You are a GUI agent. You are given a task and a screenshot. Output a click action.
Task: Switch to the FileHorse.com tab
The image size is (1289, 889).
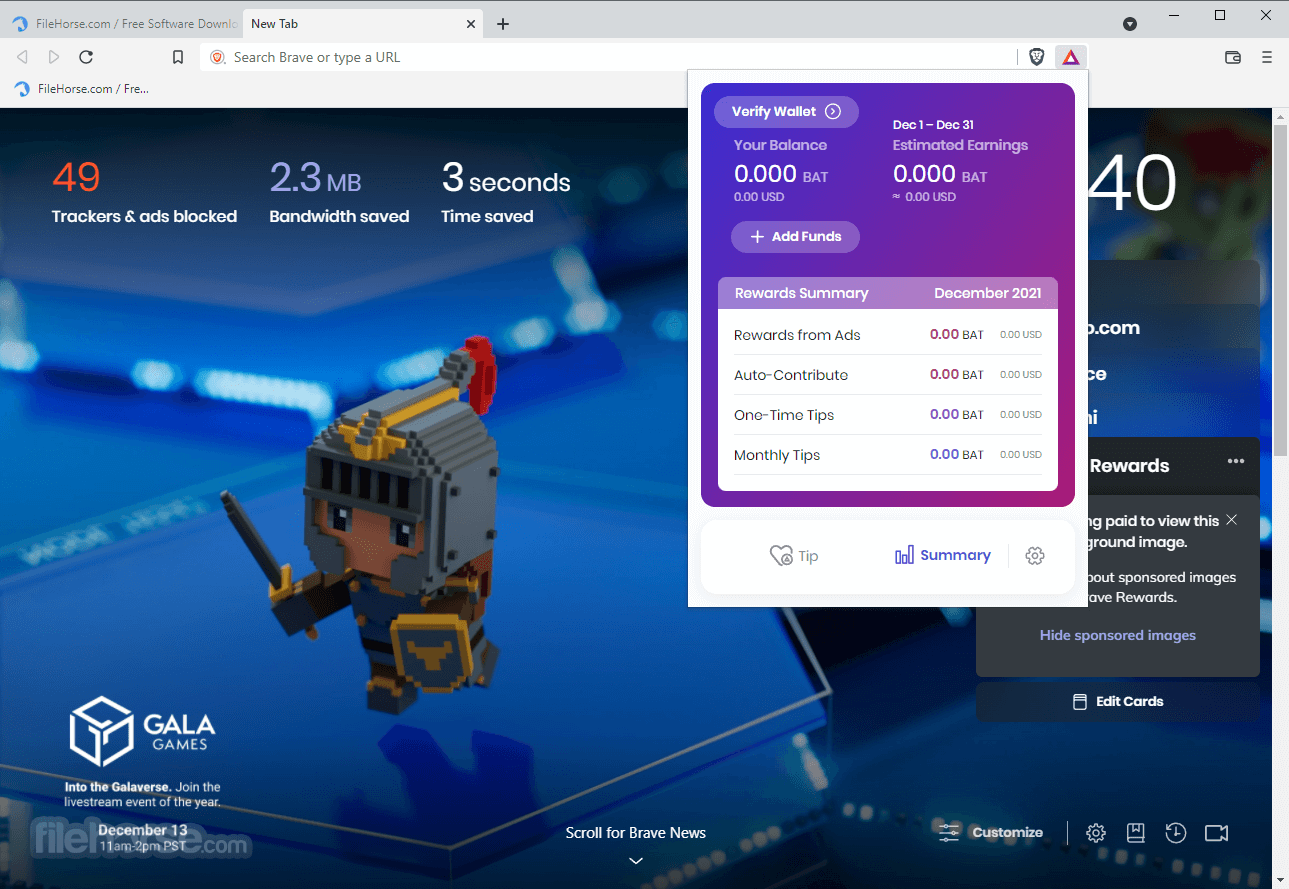[125, 24]
